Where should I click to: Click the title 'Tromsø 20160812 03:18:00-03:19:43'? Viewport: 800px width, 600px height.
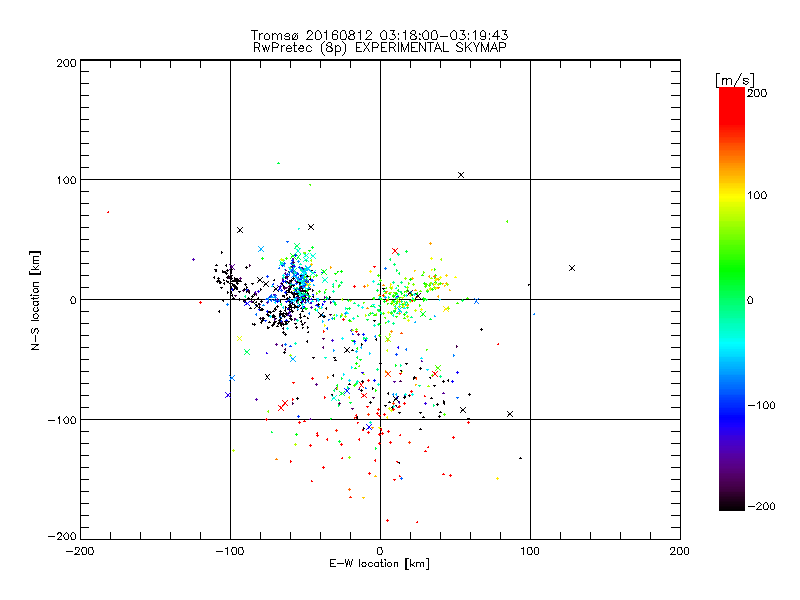[379, 35]
